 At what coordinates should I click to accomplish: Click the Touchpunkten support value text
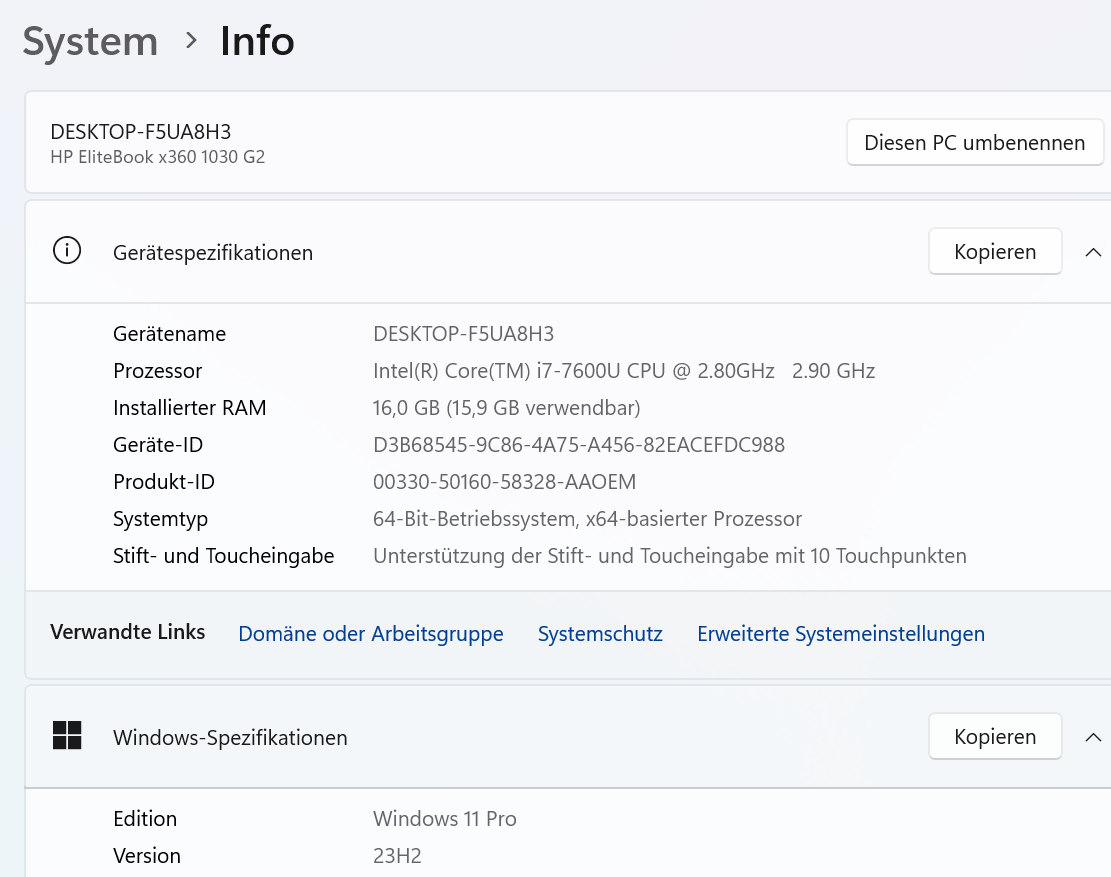point(670,556)
